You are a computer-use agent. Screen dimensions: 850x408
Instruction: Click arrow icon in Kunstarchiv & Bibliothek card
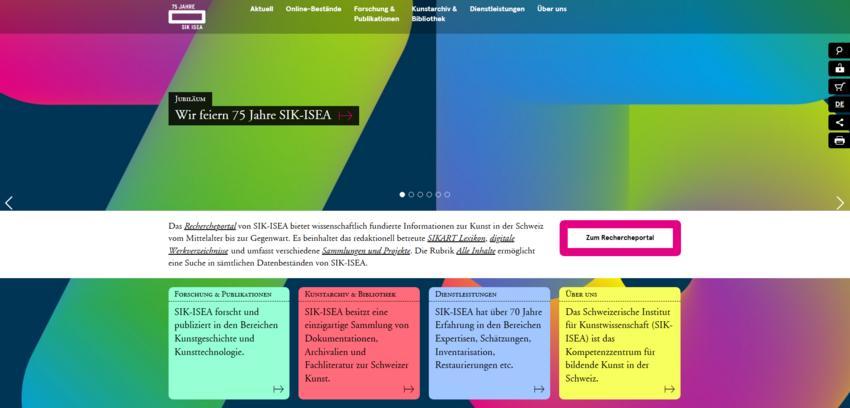[409, 389]
